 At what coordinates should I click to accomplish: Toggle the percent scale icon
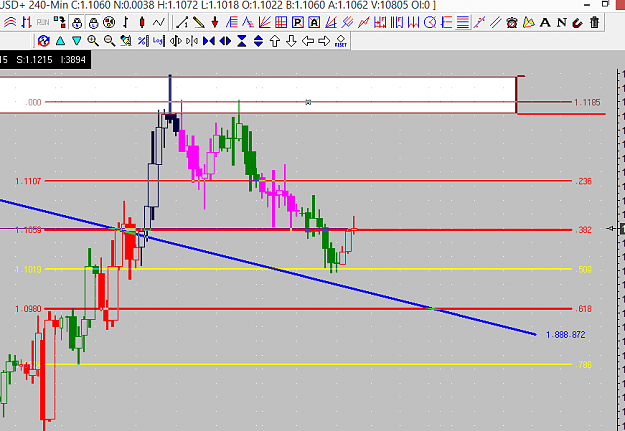click(143, 41)
